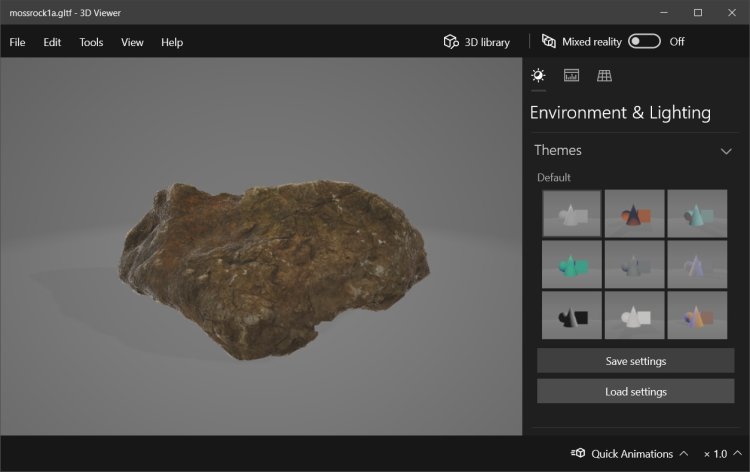Open the View menu
This screenshot has width=750, height=472.
pos(132,42)
